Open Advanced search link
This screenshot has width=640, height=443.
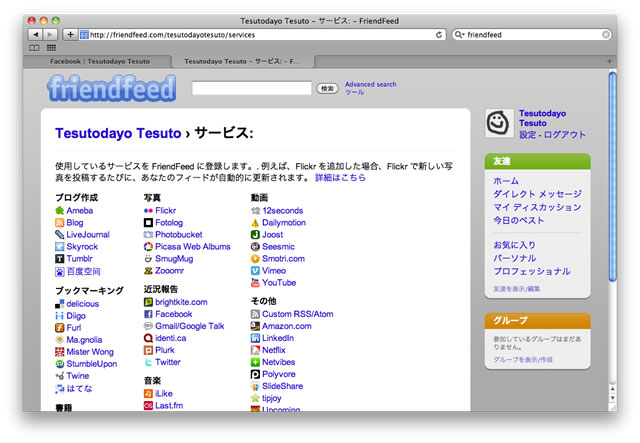click(371, 84)
